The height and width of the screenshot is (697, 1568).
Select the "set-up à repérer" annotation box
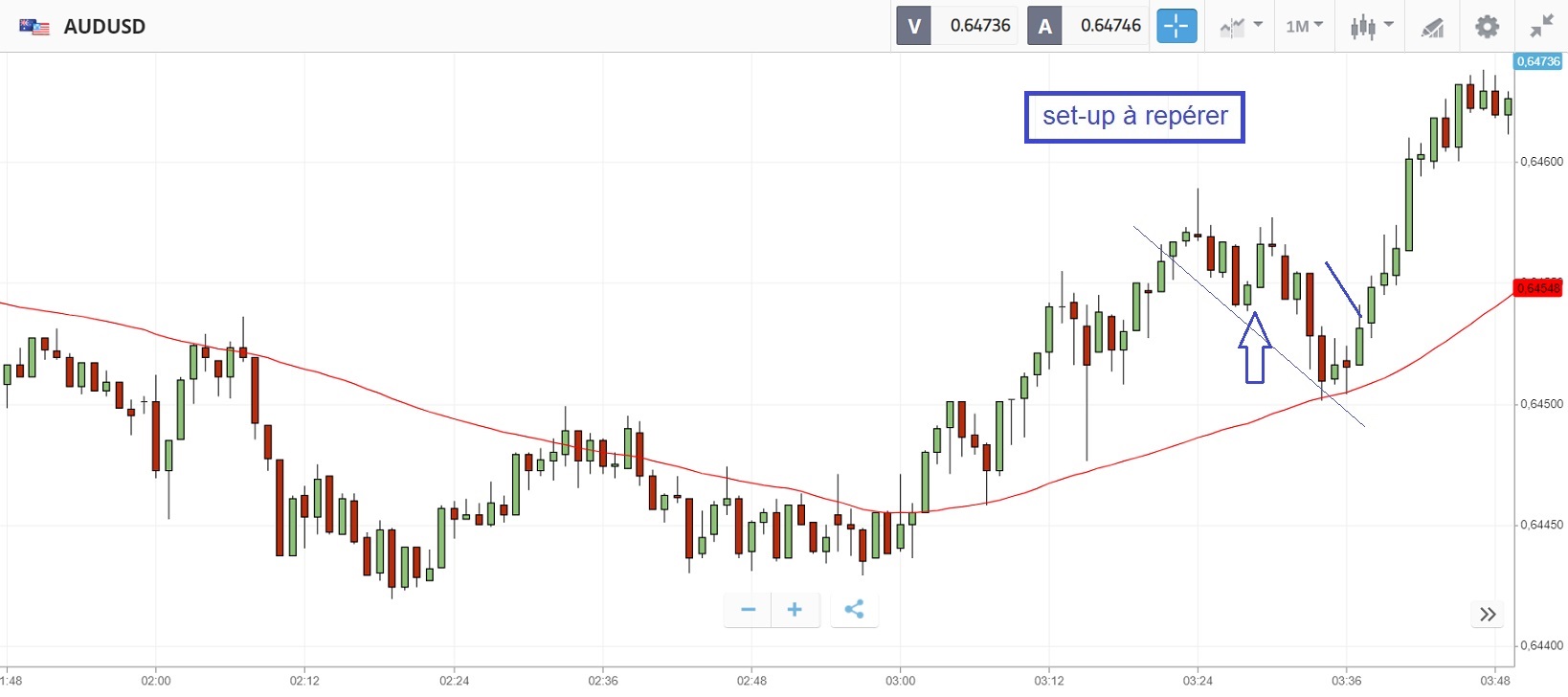pos(1134,117)
